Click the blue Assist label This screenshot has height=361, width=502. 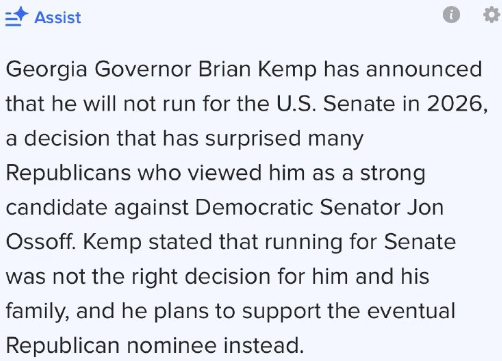58,18
